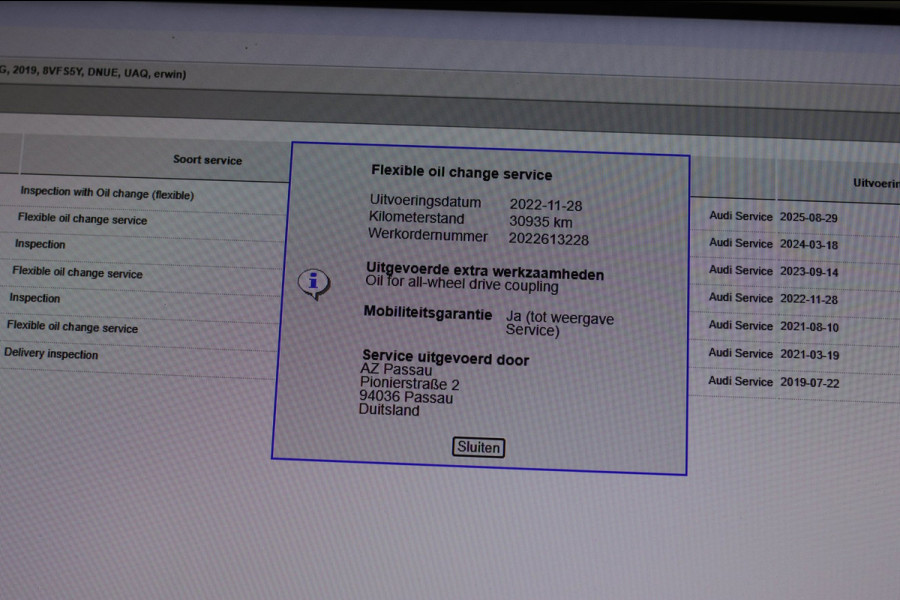
Task: Click 'Audi Service' beside the 2023-09-14 date
Action: point(740,270)
